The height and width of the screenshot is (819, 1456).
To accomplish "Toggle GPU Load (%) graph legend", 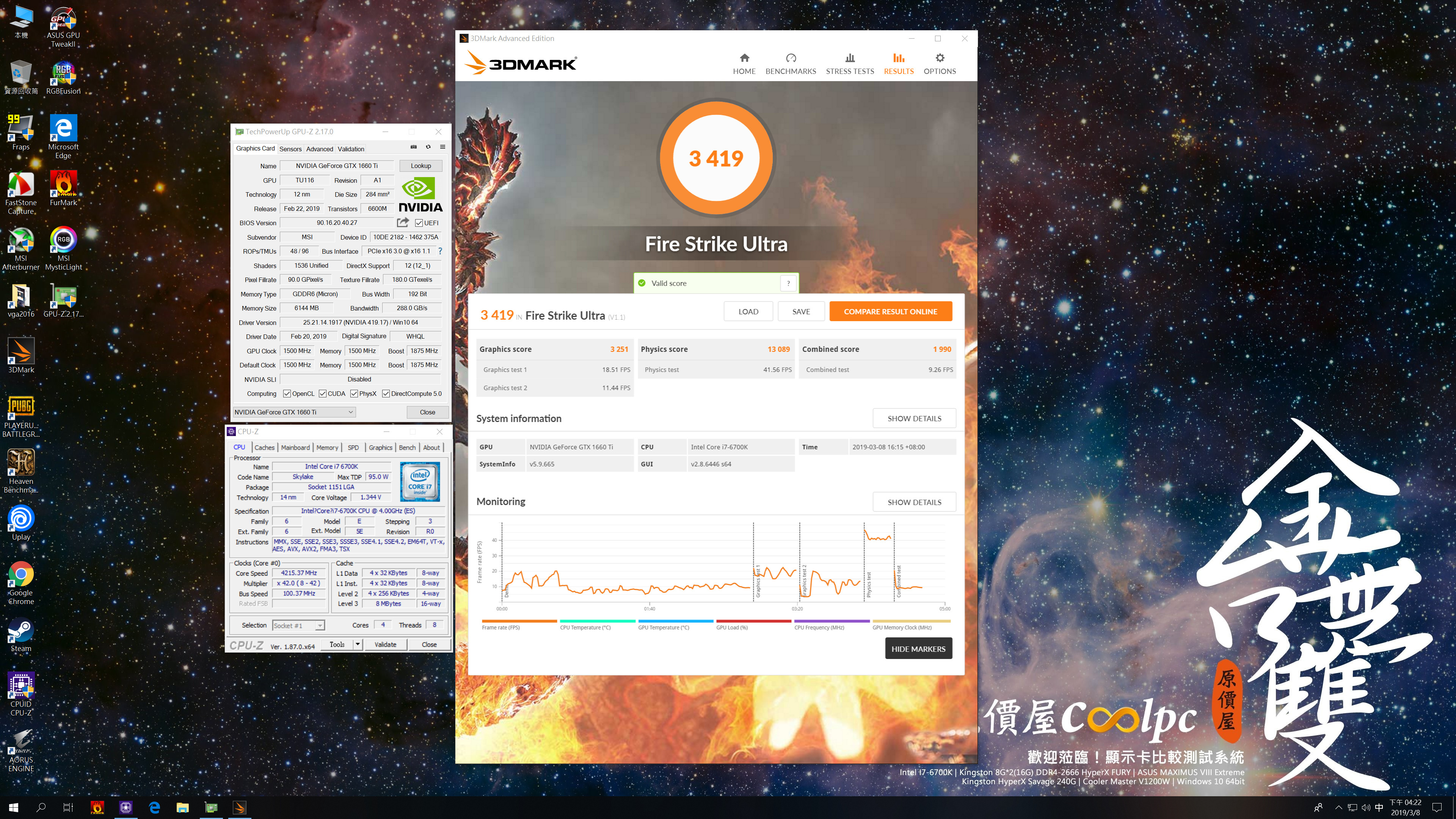I will 753,624.
